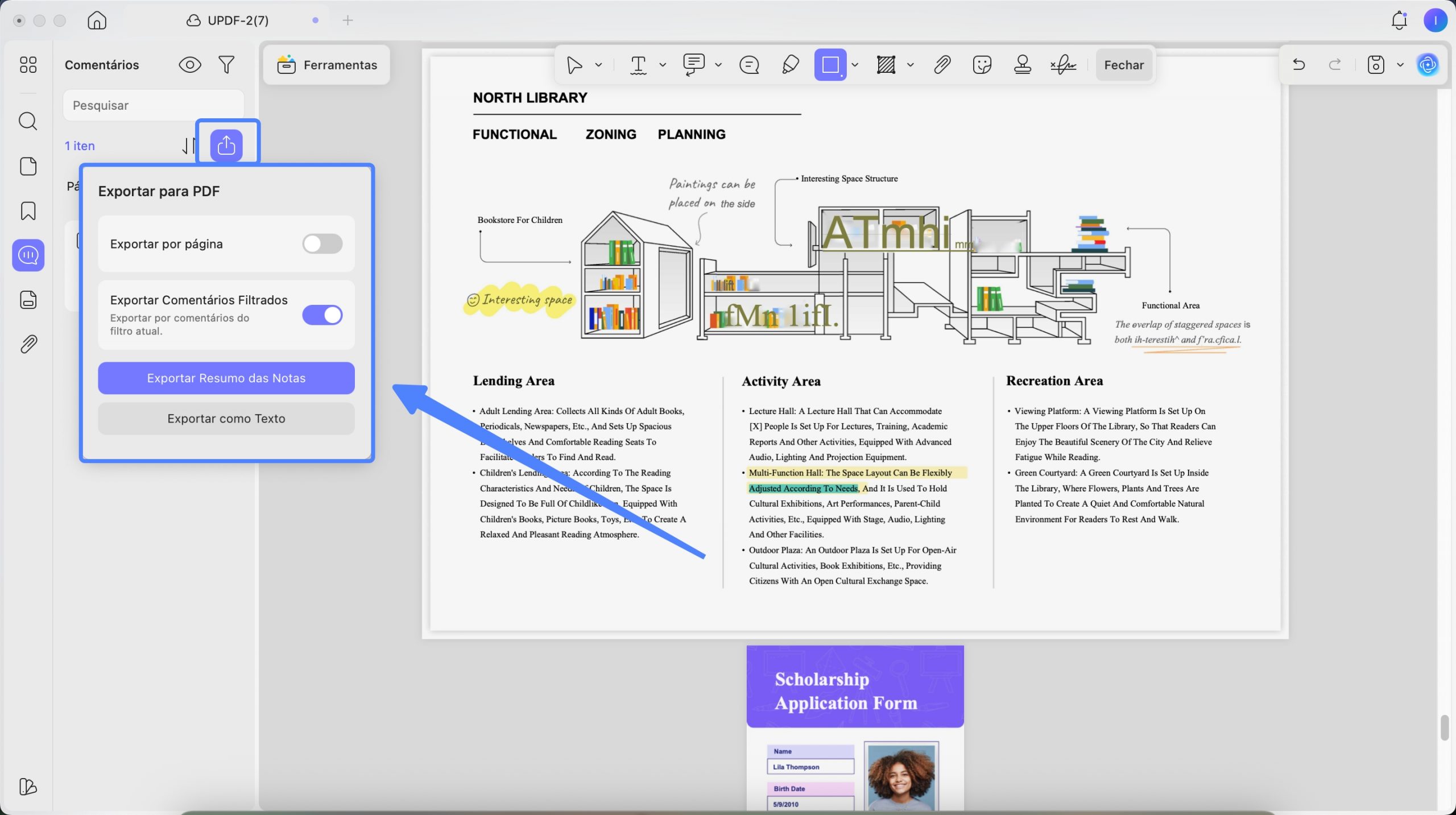Open the comment filter funnel icon

226,65
